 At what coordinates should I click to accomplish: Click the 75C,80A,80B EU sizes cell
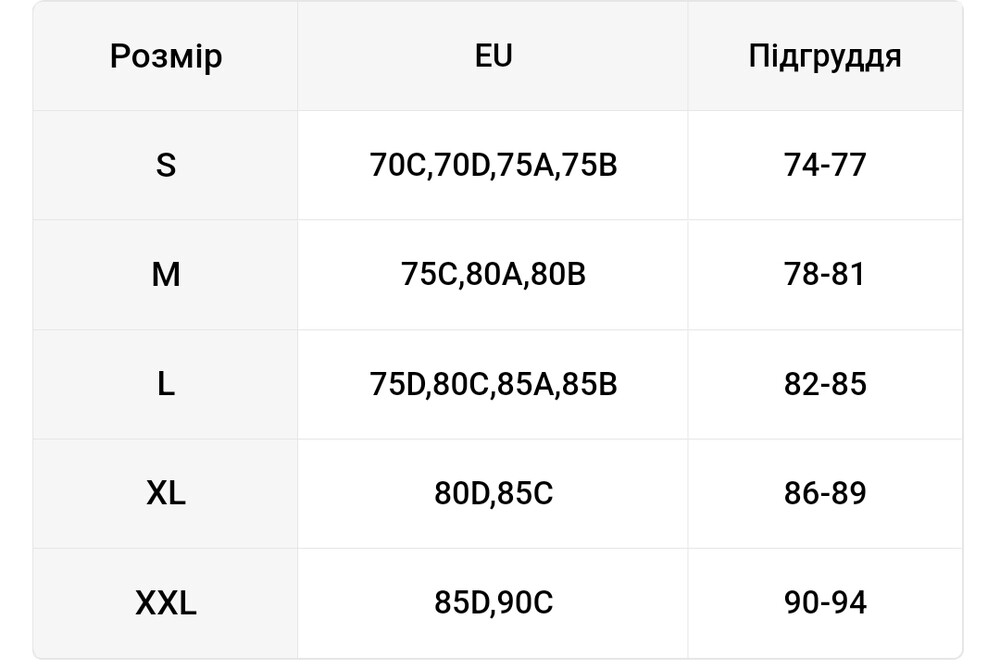click(x=493, y=274)
